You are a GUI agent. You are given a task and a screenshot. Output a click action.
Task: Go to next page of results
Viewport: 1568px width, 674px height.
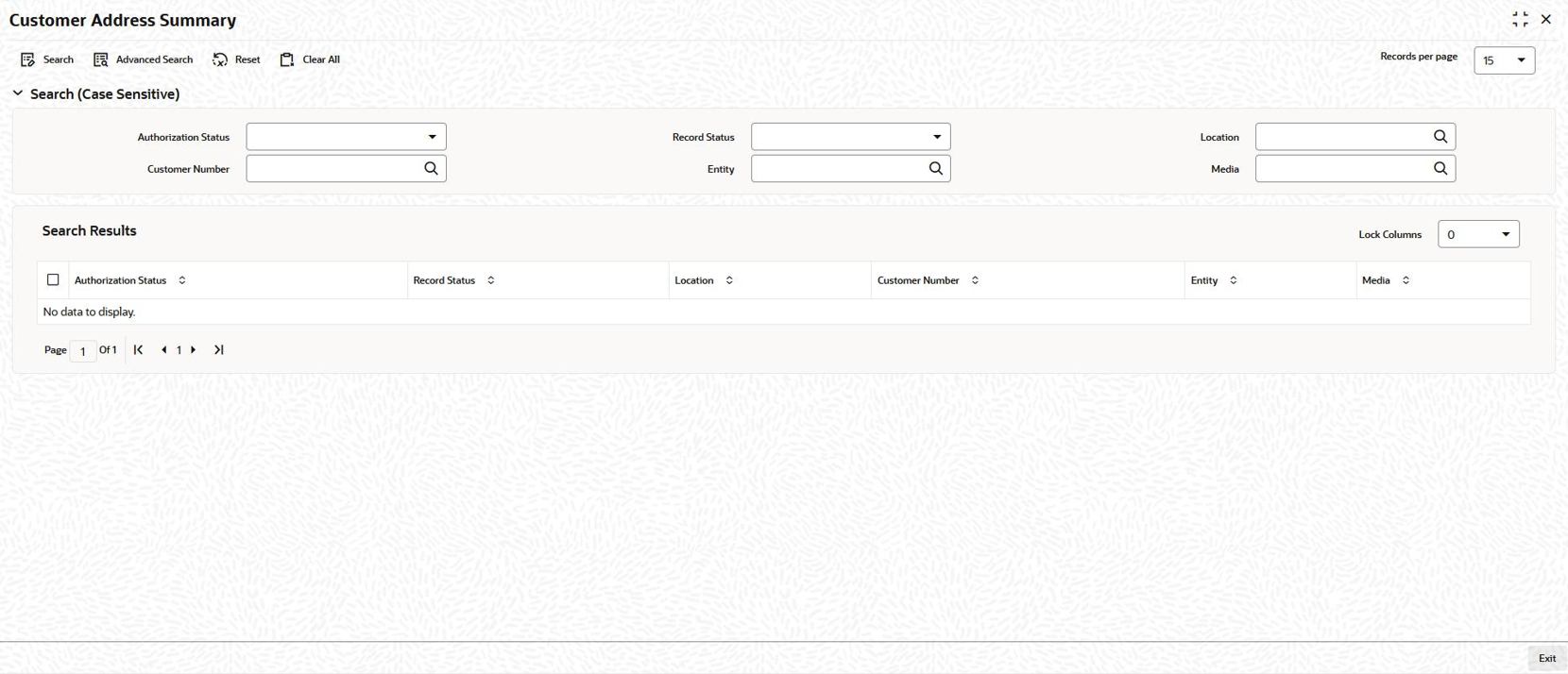click(x=194, y=349)
